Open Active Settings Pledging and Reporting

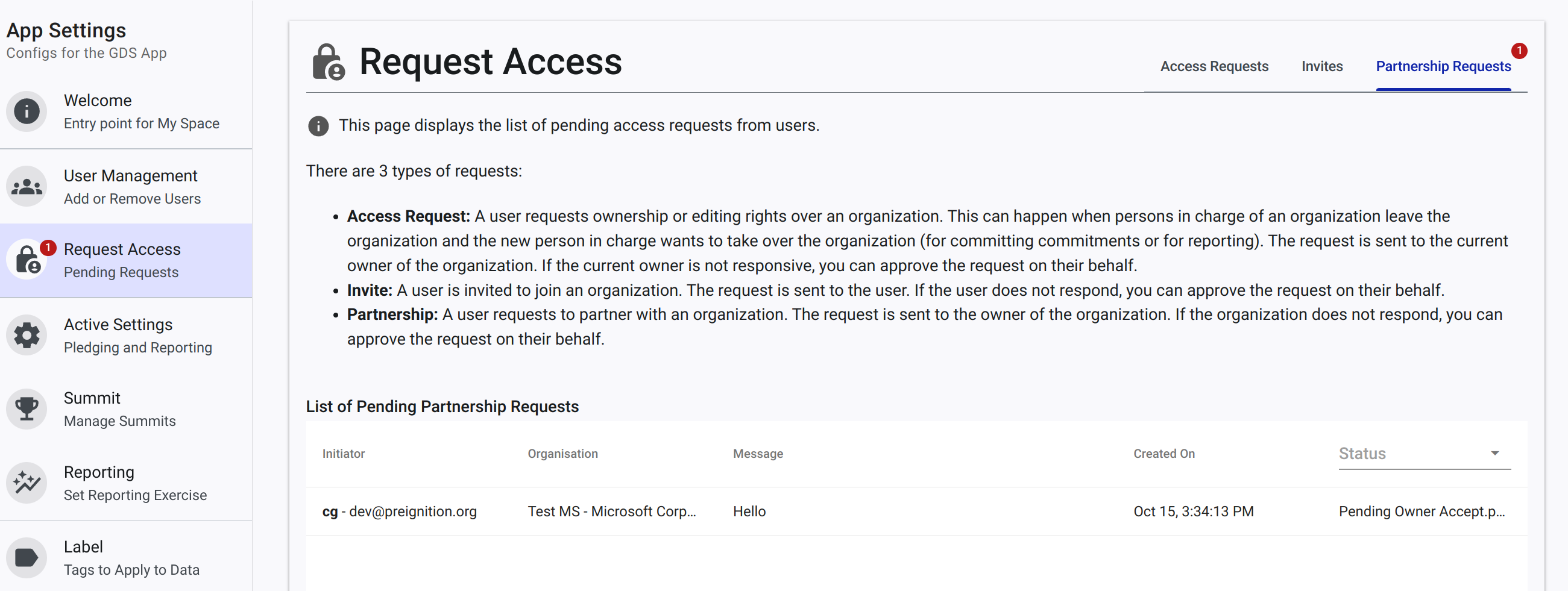(126, 335)
